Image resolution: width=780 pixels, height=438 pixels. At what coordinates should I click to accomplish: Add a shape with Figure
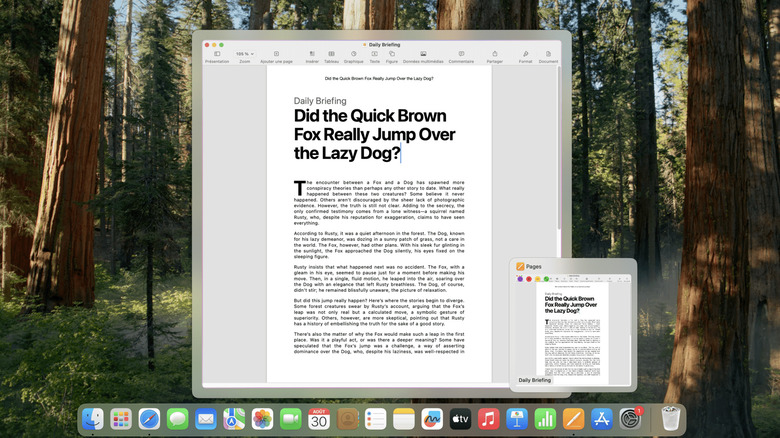pos(392,57)
